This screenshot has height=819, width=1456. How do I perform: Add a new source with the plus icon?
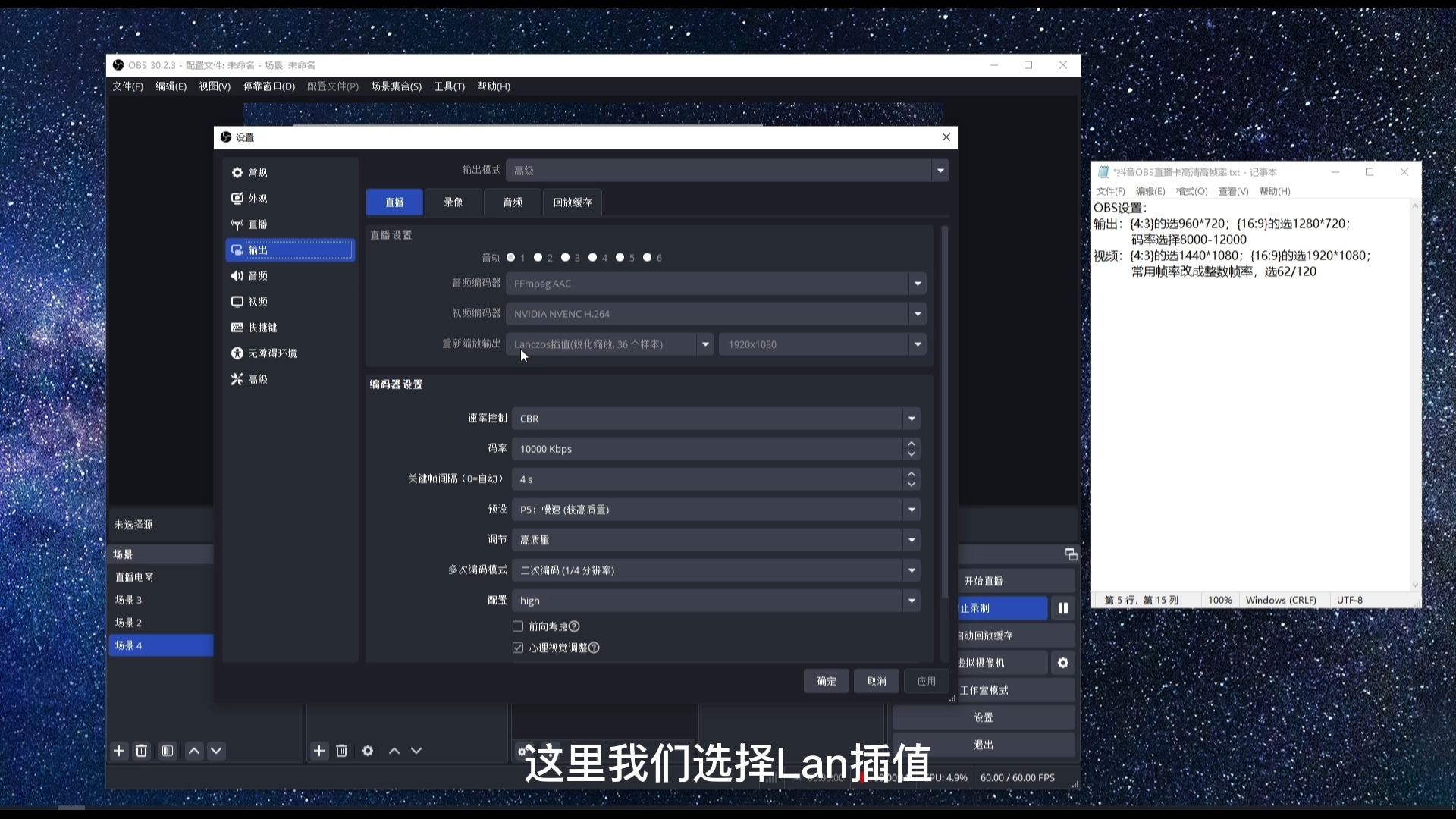[x=319, y=751]
